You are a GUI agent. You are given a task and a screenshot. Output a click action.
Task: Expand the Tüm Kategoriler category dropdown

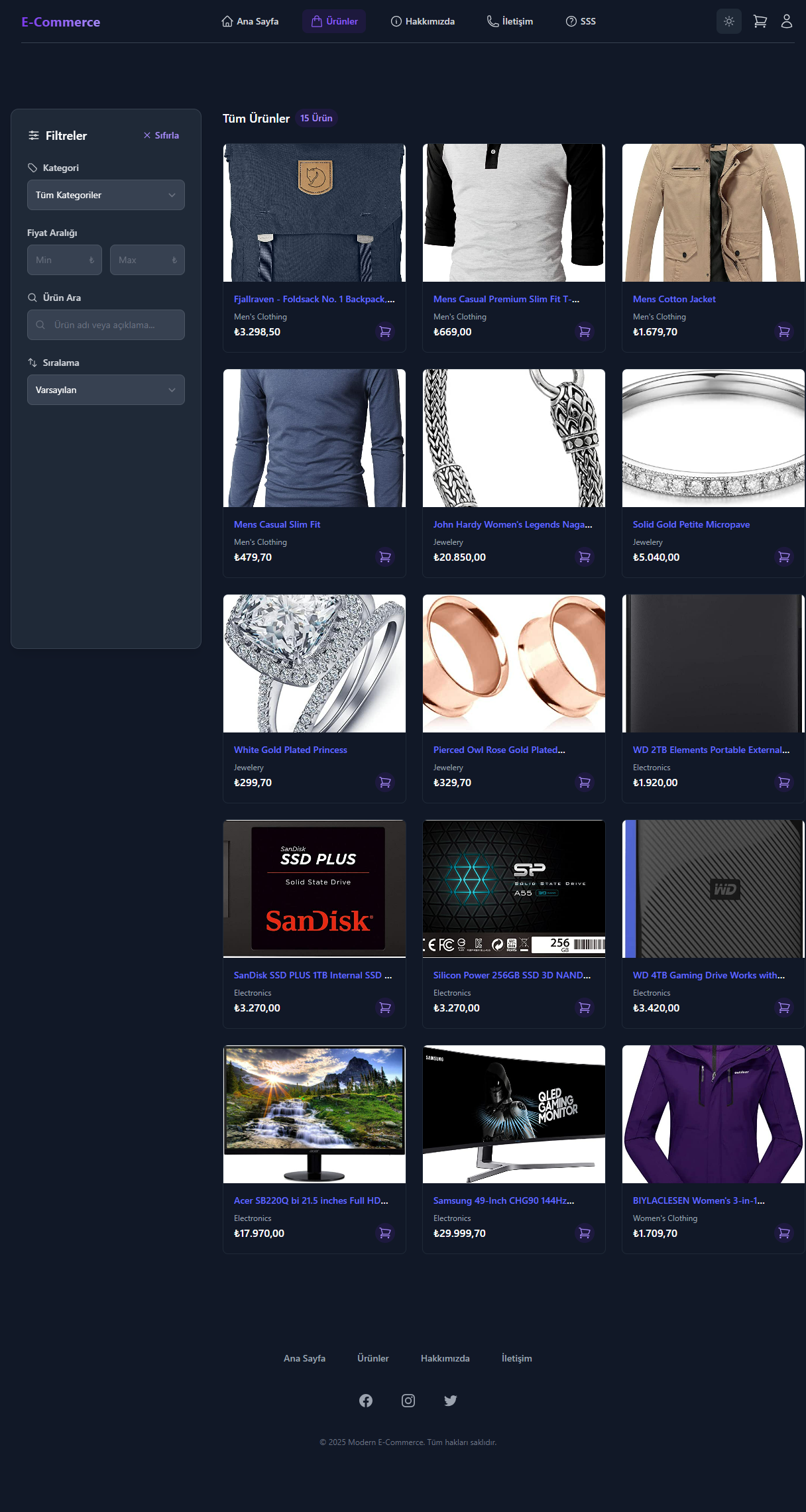pyautogui.click(x=106, y=195)
